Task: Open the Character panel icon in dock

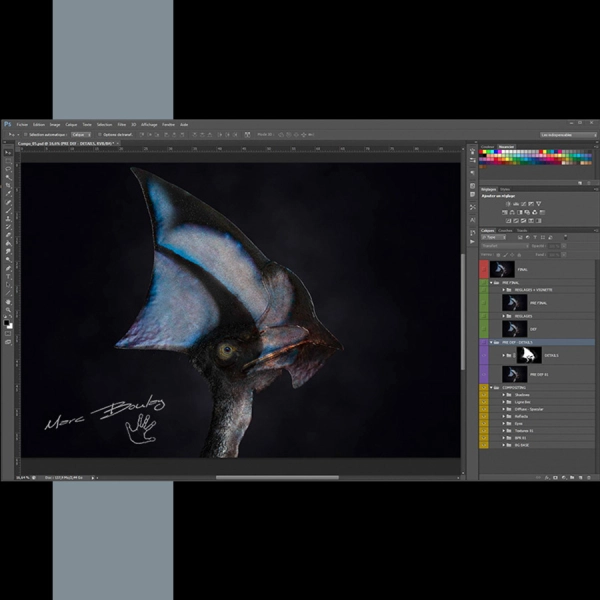Action: pyautogui.click(x=473, y=220)
